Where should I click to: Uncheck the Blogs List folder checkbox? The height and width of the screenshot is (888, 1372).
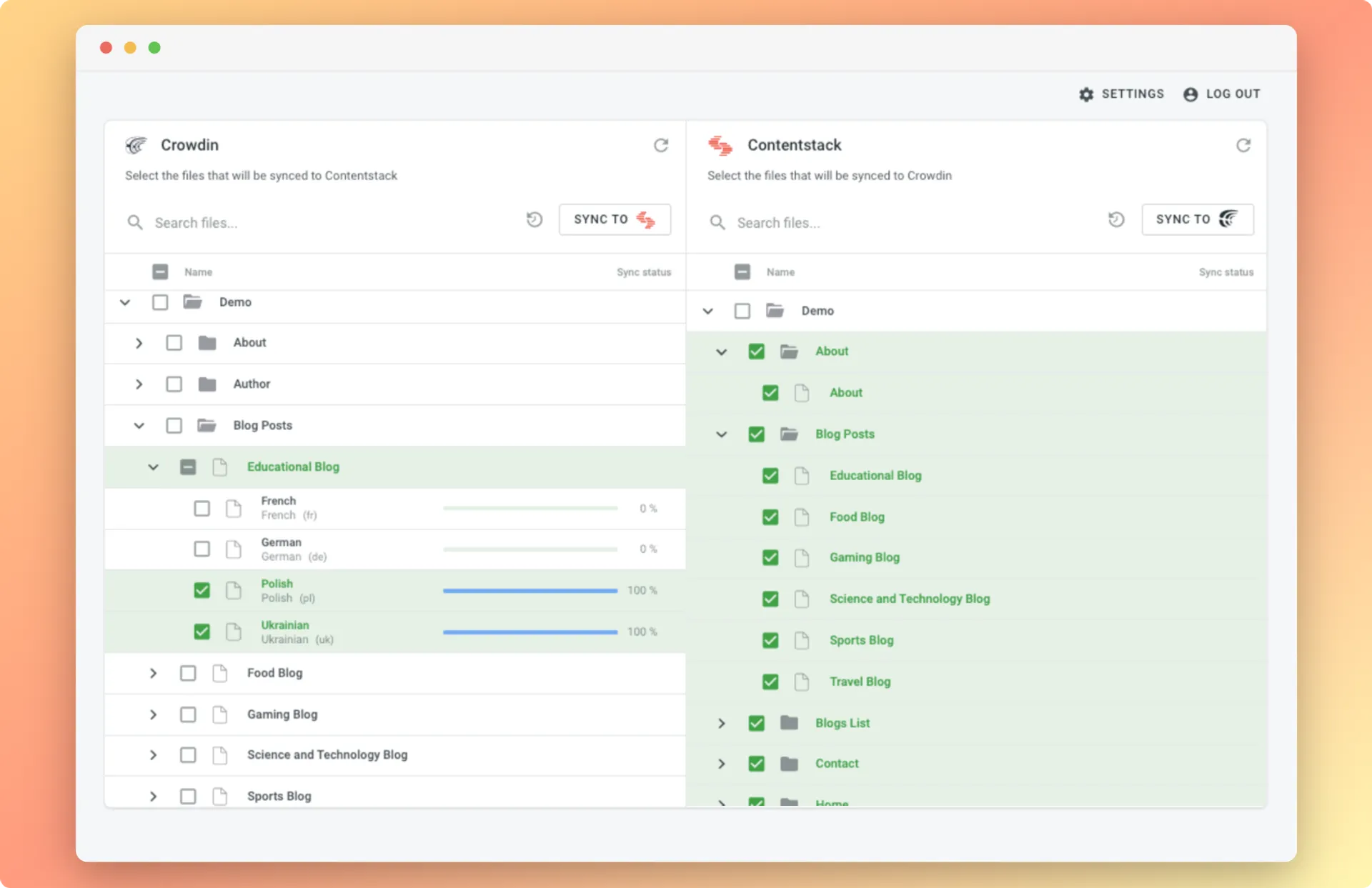coord(756,723)
